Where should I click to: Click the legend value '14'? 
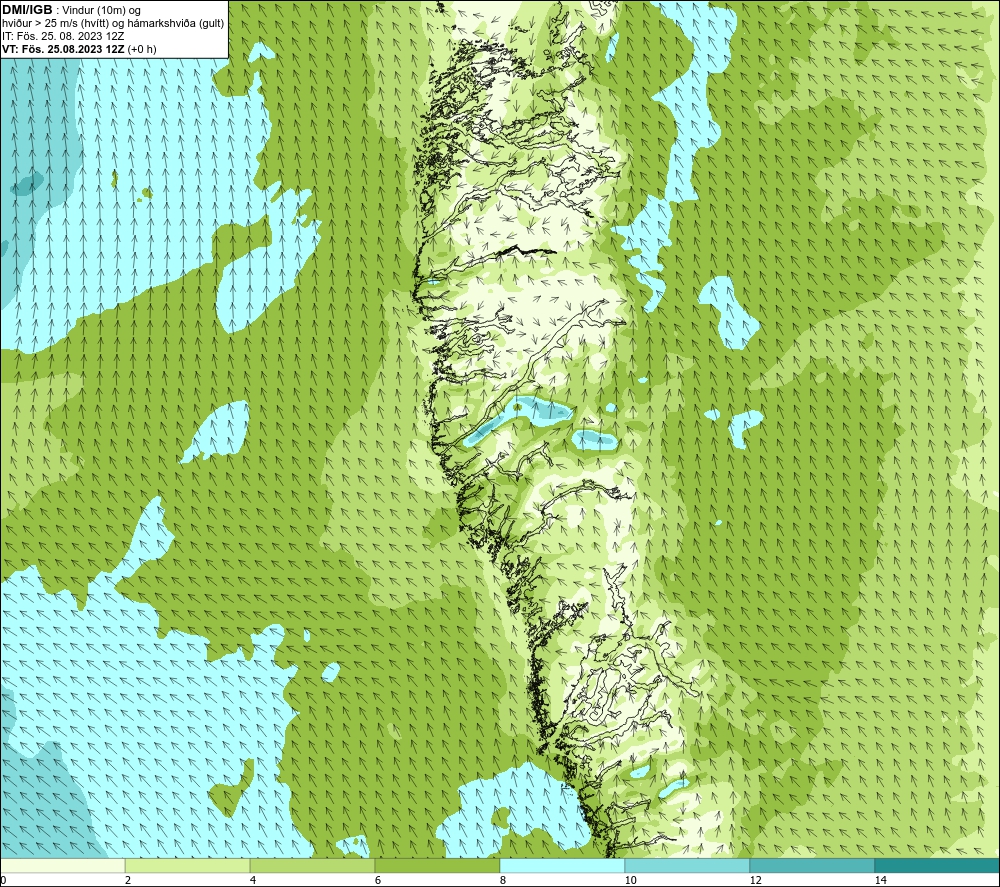click(x=880, y=880)
